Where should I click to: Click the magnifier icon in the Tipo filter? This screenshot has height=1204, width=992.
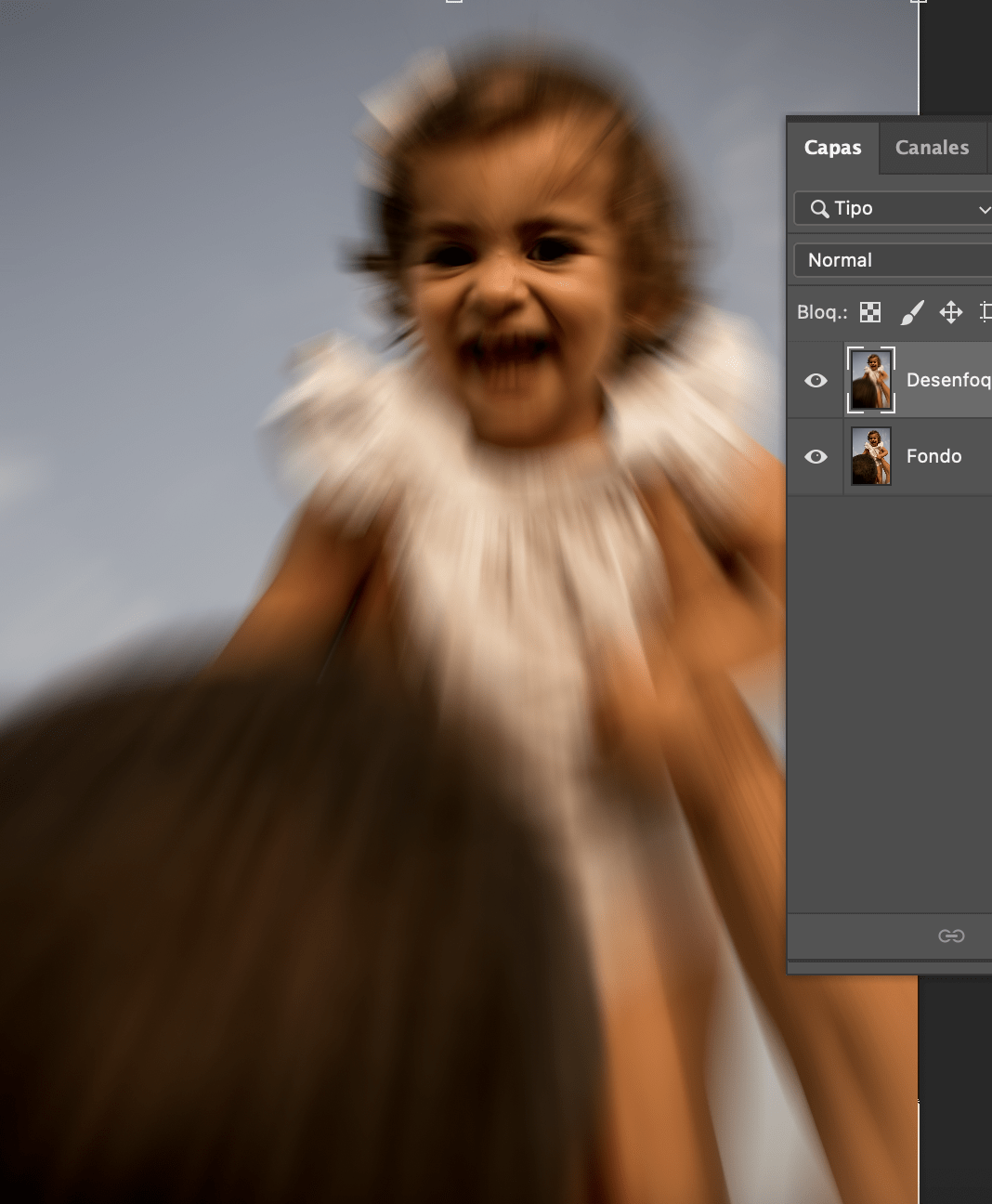point(819,209)
